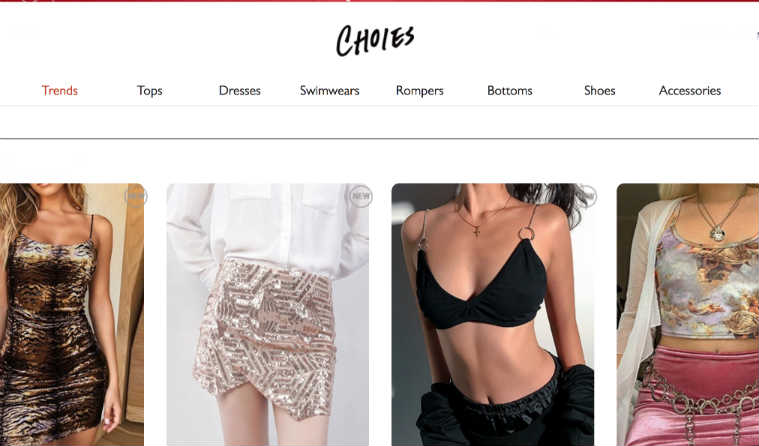Select the Accessories category

point(690,91)
